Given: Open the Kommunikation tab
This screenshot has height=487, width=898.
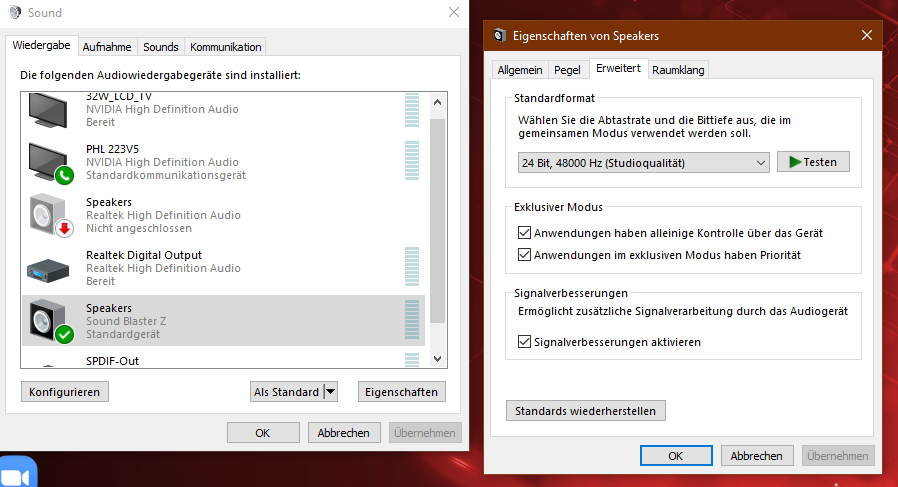Looking at the screenshot, I should (x=226, y=47).
